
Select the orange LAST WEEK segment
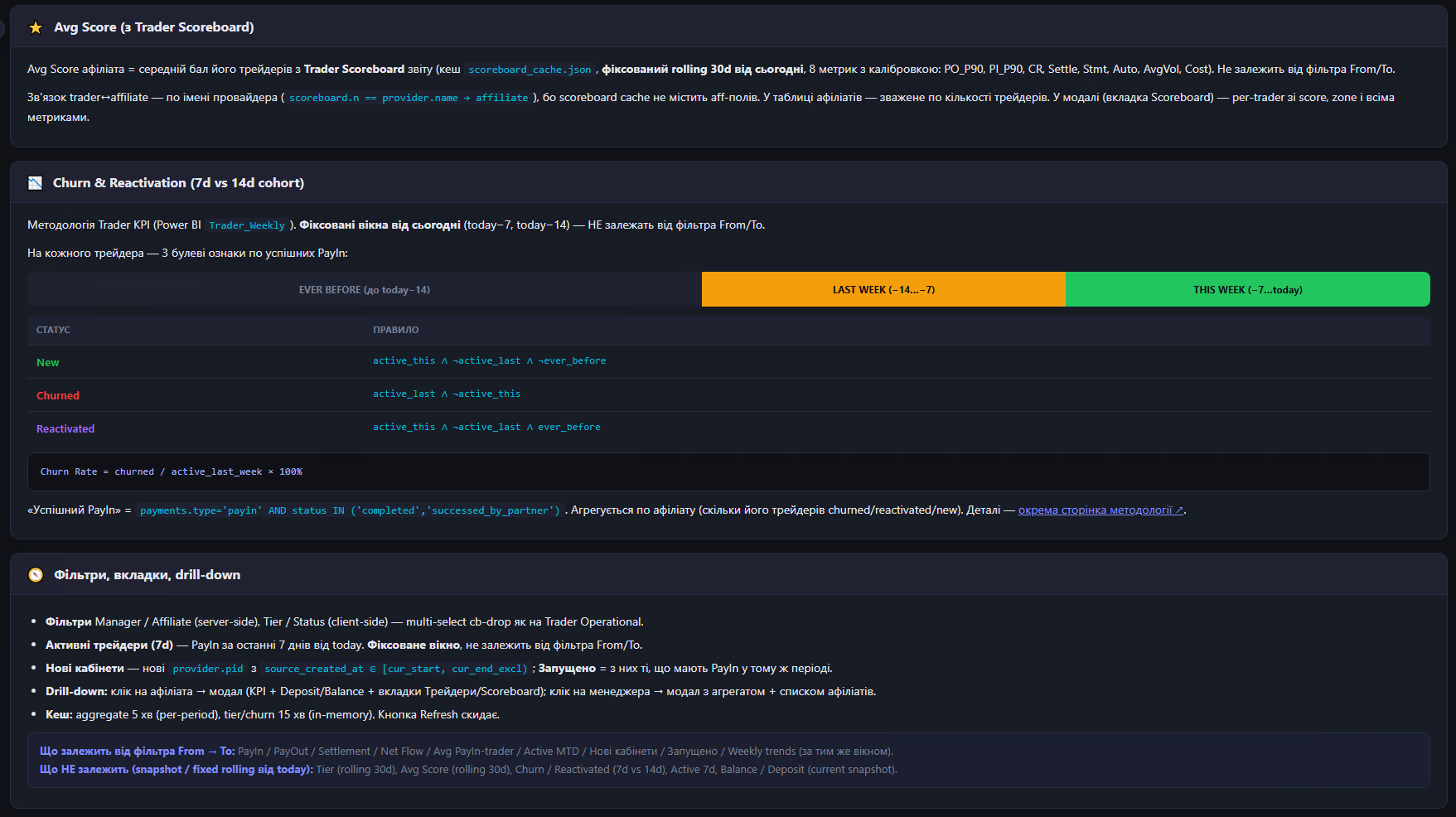click(x=883, y=289)
